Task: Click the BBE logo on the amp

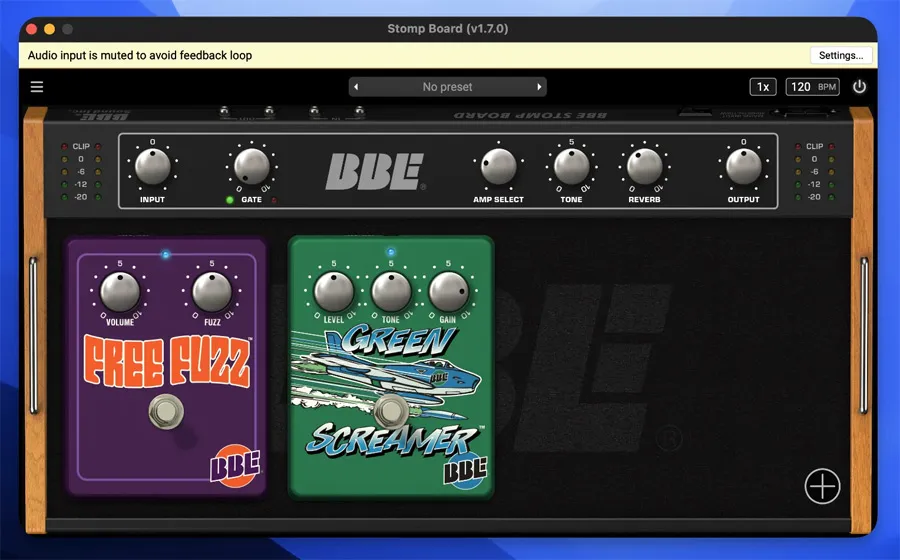Action: pyautogui.click(x=375, y=172)
